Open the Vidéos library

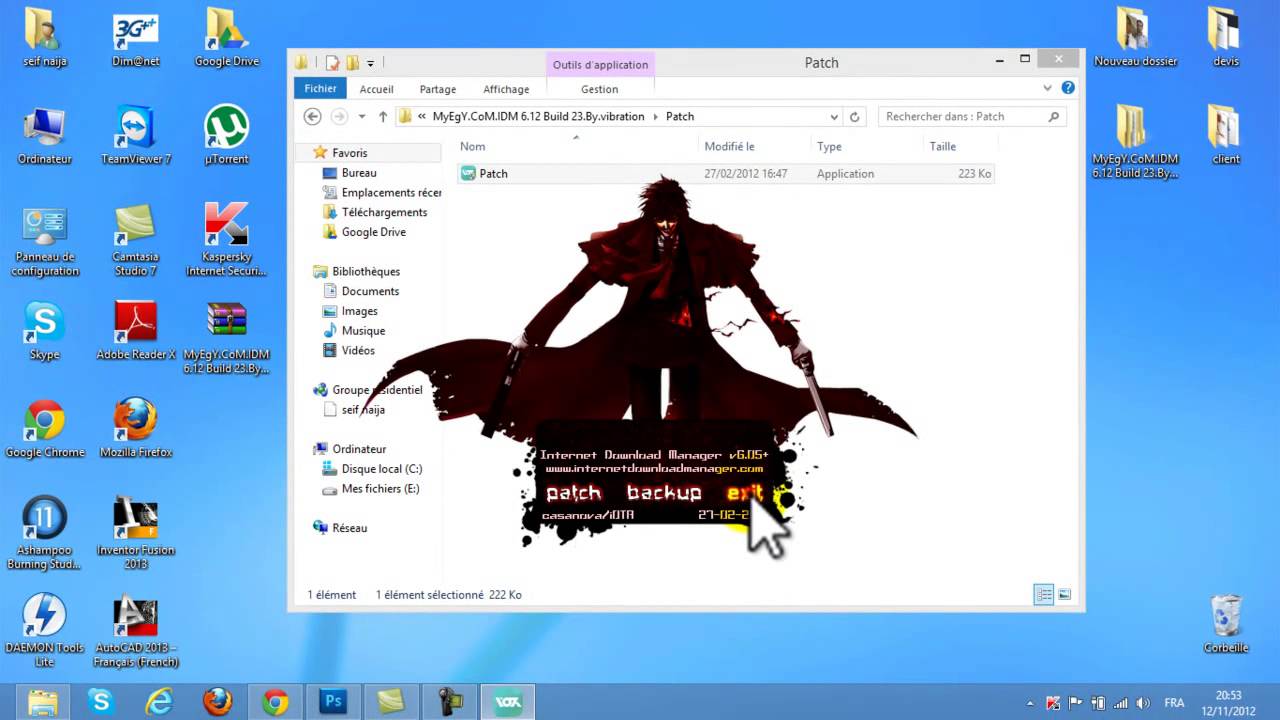(358, 350)
